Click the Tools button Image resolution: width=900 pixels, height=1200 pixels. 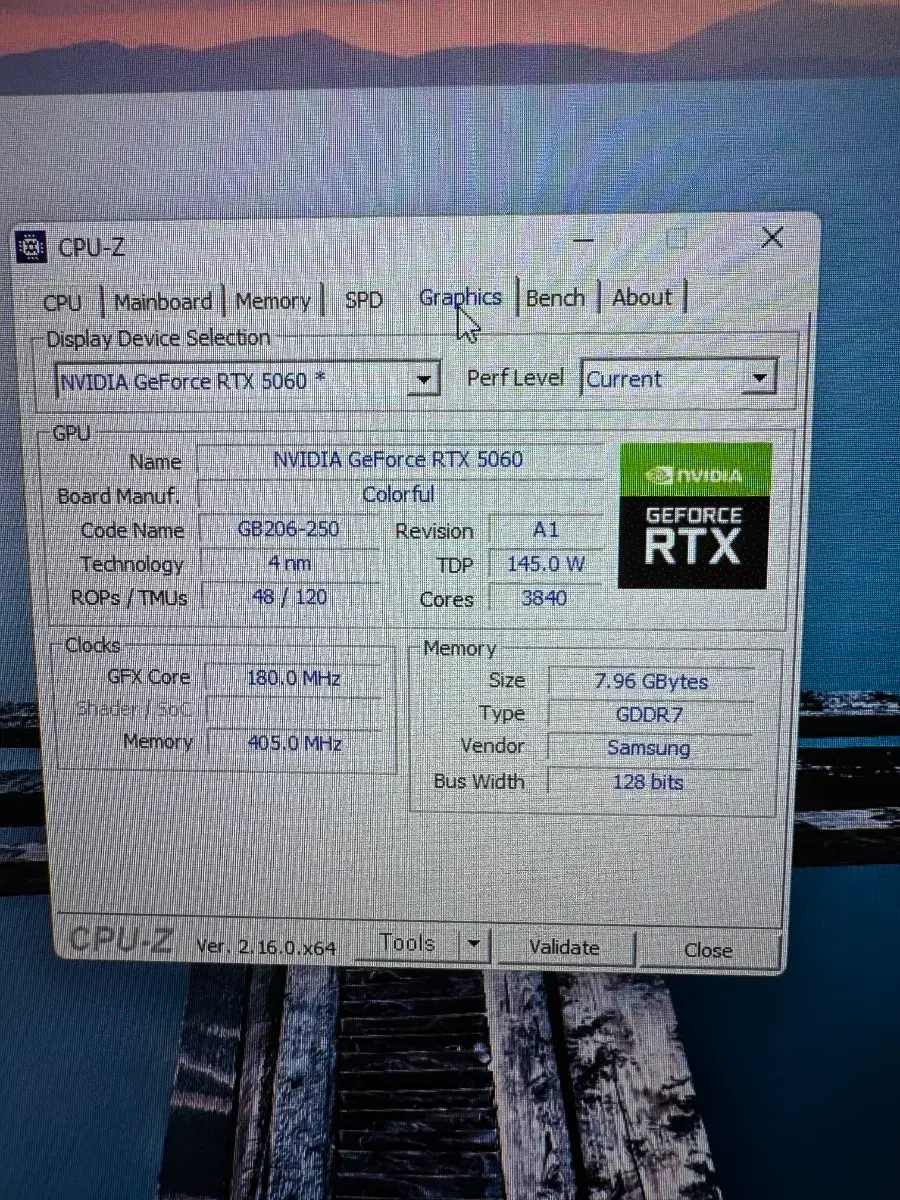406,943
